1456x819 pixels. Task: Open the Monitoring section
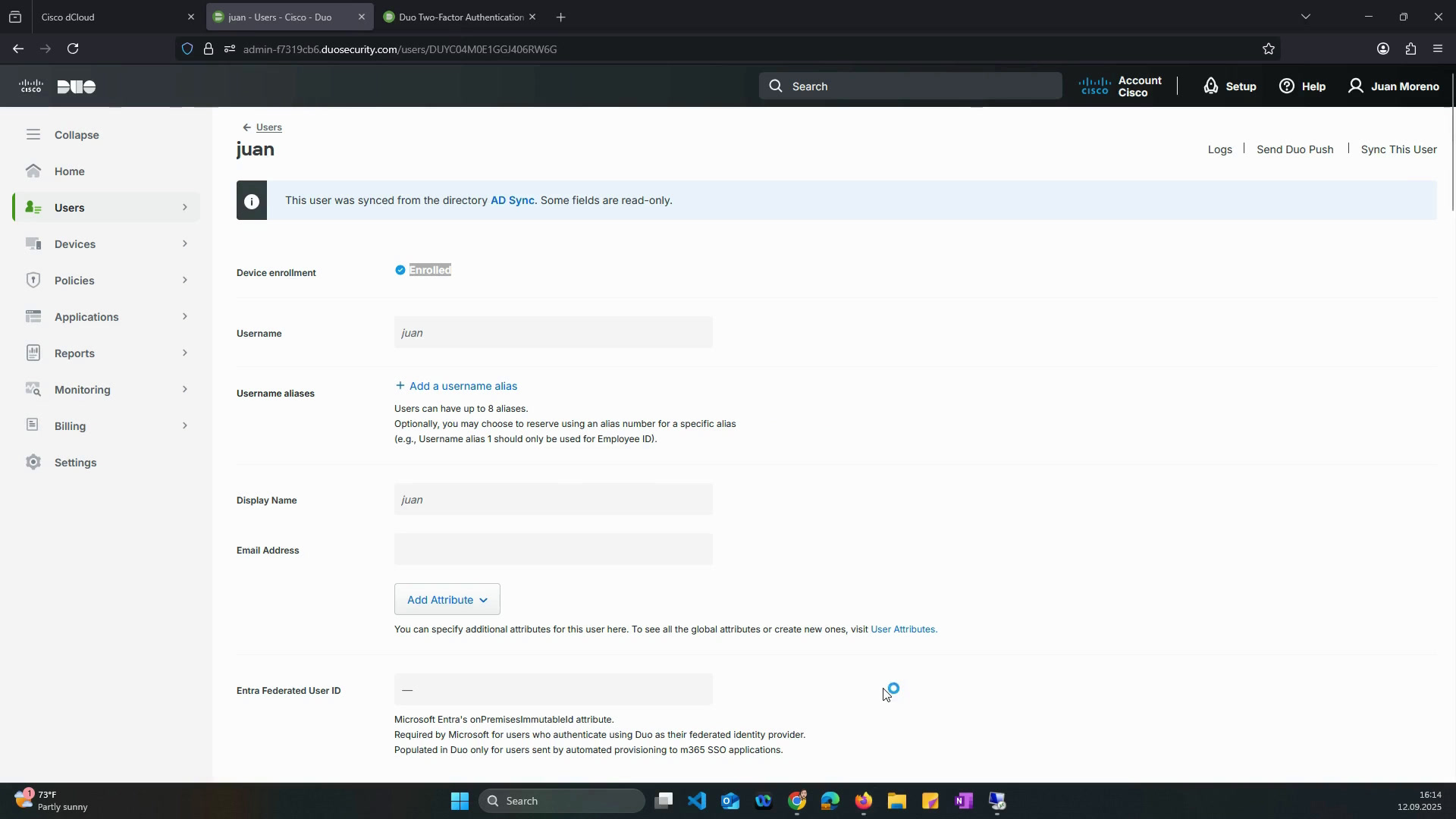[82, 390]
